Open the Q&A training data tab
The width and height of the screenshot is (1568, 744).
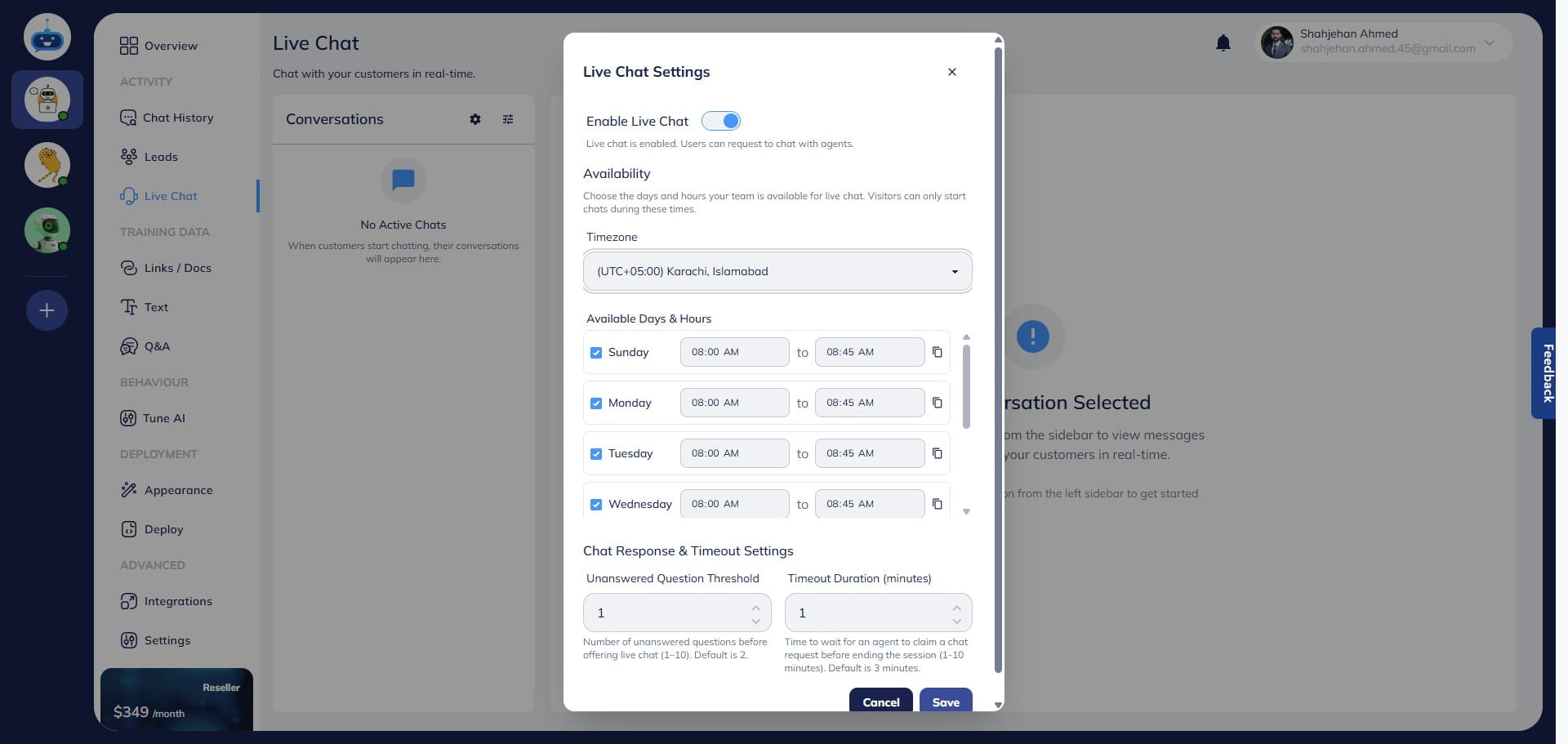tap(157, 345)
